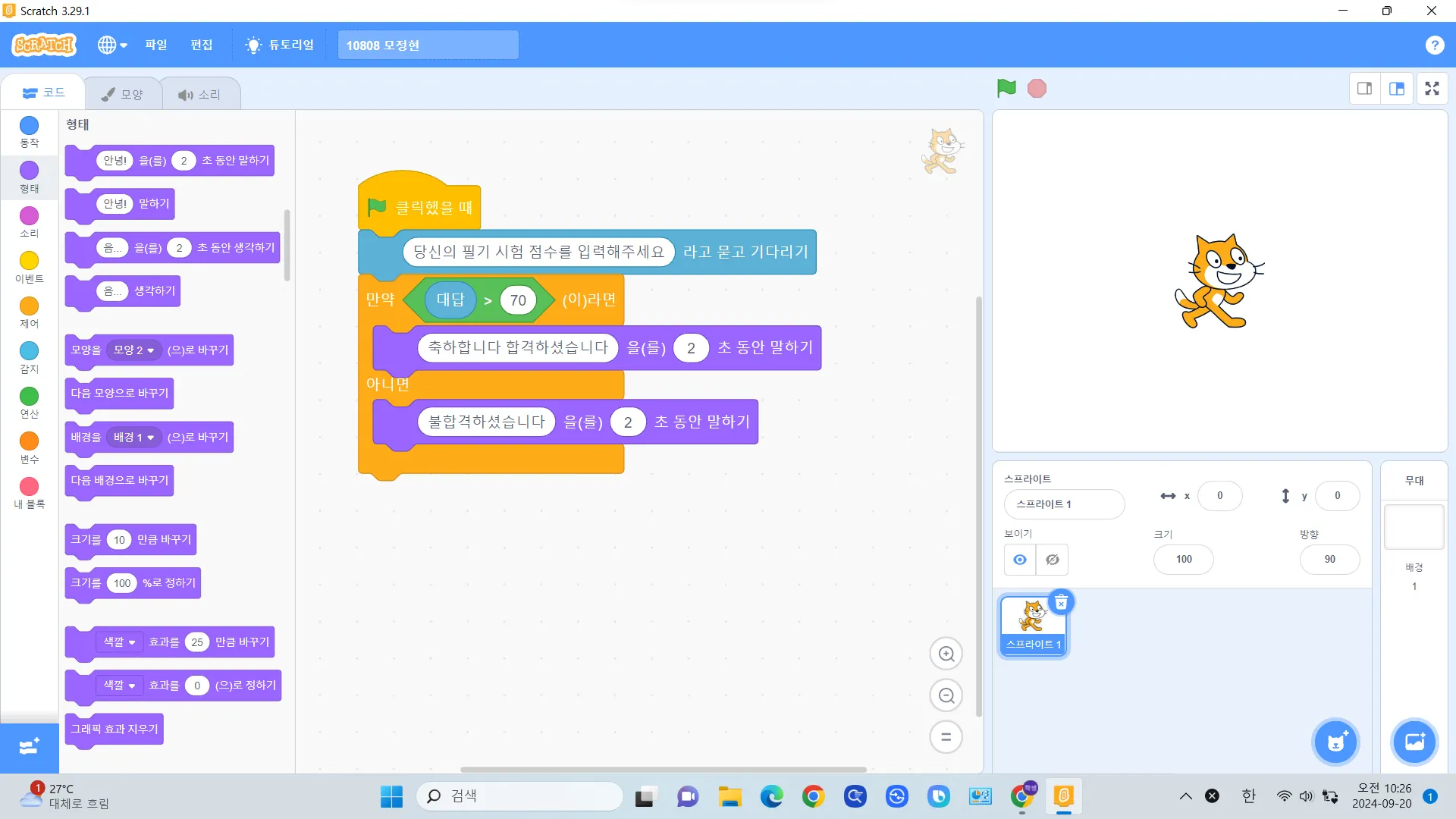Open the 파일 menu
Image resolution: width=1456 pixels, height=819 pixels.
(x=156, y=45)
